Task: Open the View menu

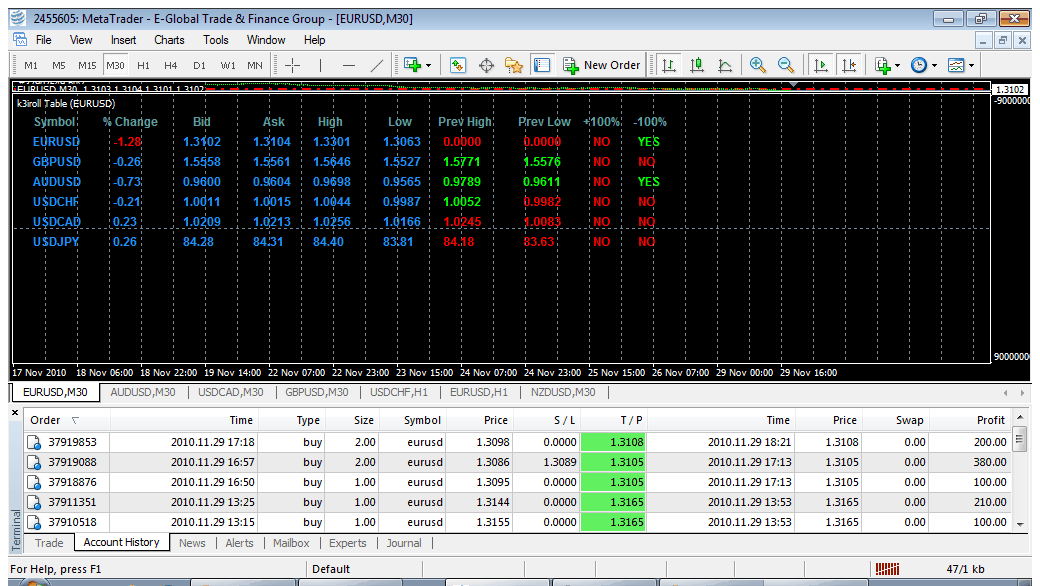Action: (81, 40)
